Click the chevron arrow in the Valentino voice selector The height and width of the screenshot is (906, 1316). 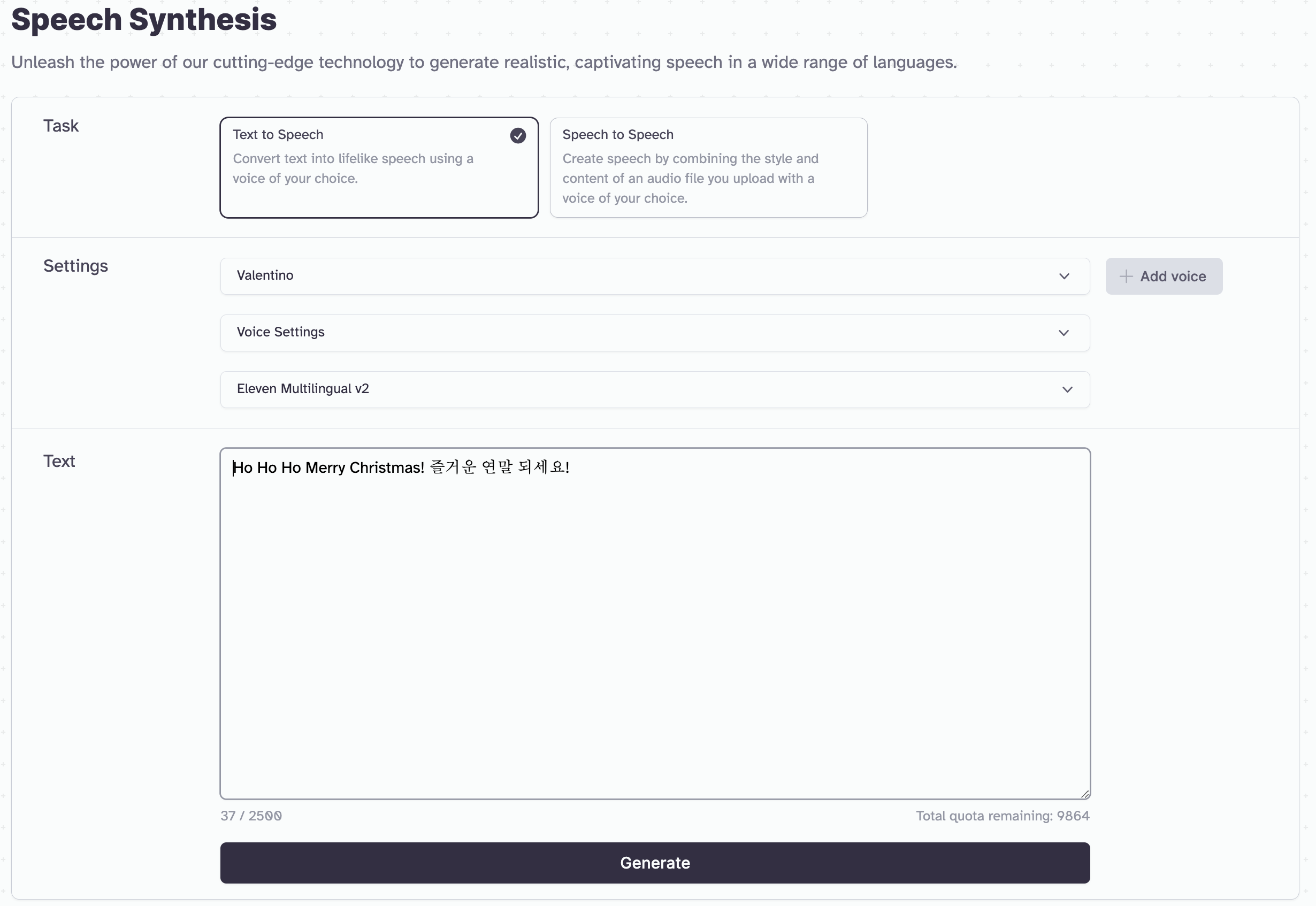1064,277
